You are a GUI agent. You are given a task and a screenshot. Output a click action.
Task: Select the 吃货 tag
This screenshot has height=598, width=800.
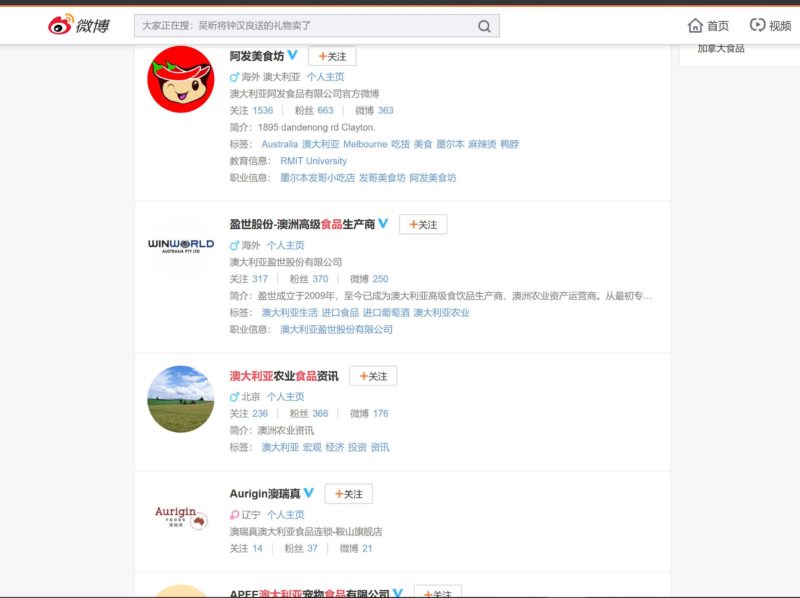point(401,144)
